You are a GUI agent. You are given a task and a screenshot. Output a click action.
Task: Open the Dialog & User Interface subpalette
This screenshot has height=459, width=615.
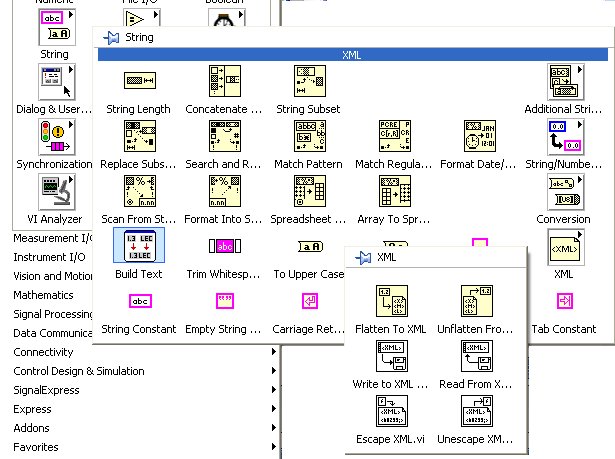pyautogui.click(x=57, y=82)
